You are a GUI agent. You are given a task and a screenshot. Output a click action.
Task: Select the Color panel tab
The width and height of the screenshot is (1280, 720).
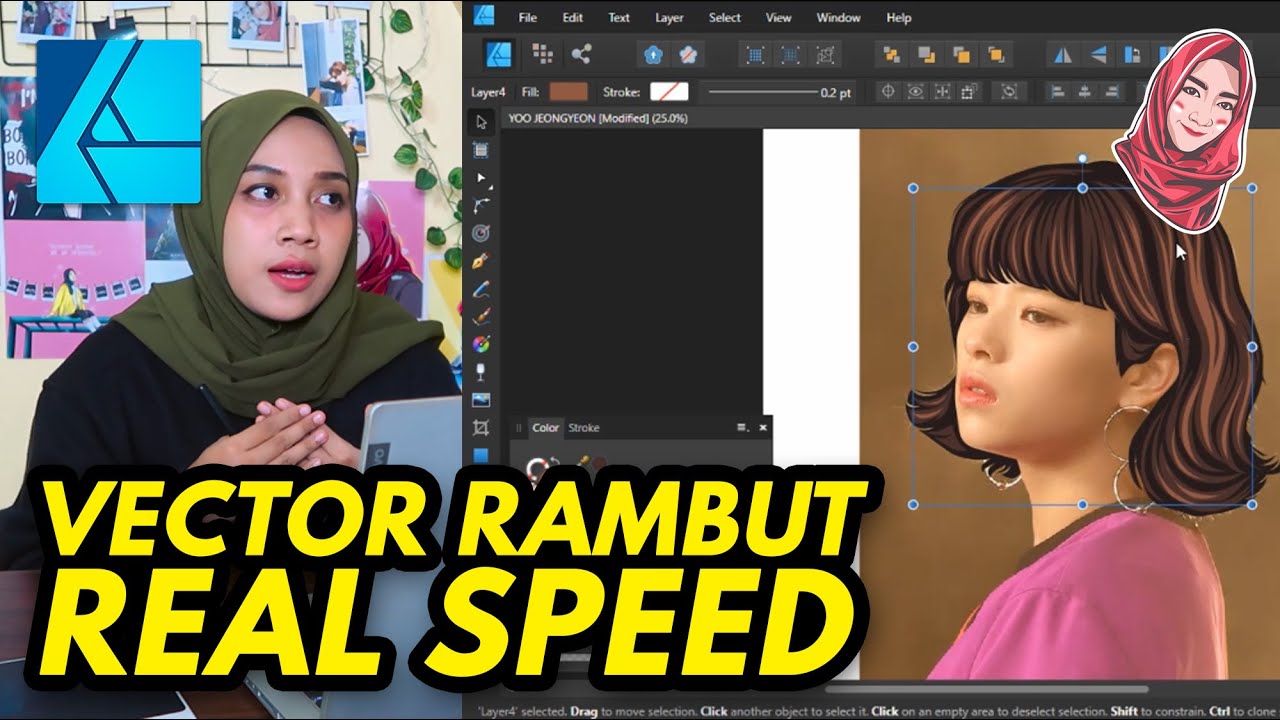[x=546, y=428]
